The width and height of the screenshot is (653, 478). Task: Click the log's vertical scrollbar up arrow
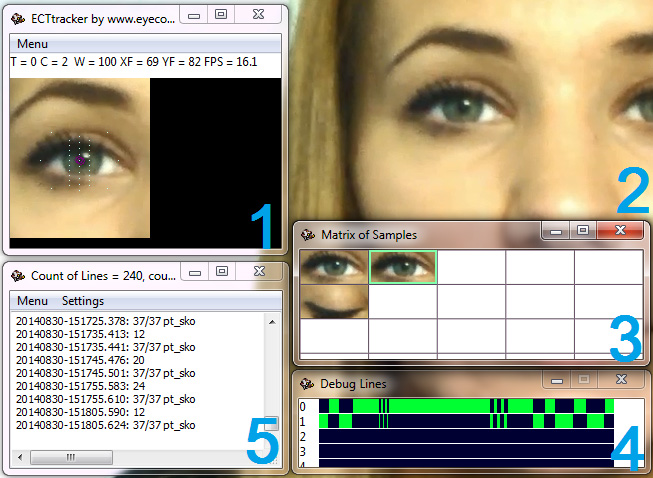pyautogui.click(x=271, y=320)
